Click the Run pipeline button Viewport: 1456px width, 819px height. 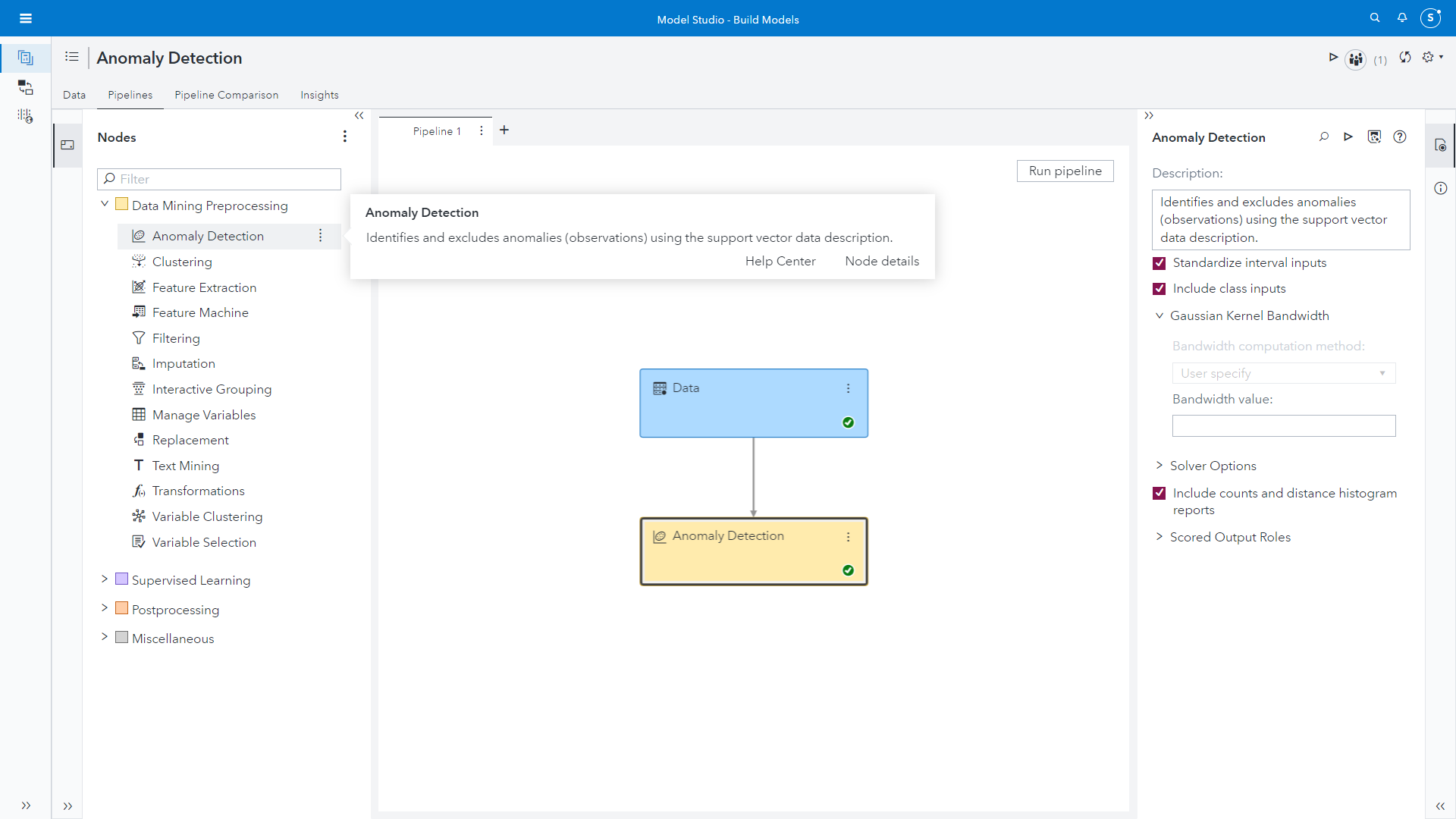point(1065,171)
